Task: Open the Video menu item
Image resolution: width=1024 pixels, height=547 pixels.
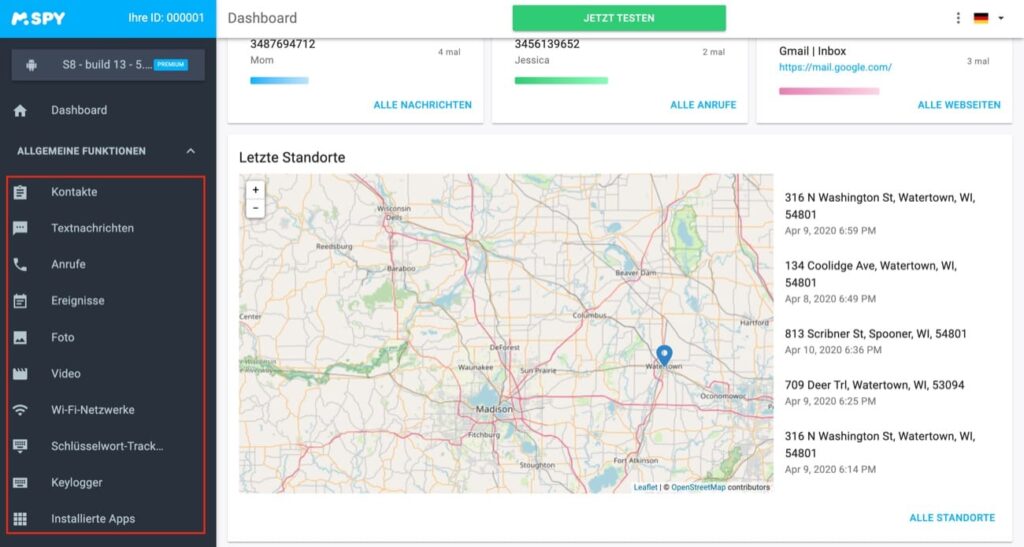Action: (66, 373)
